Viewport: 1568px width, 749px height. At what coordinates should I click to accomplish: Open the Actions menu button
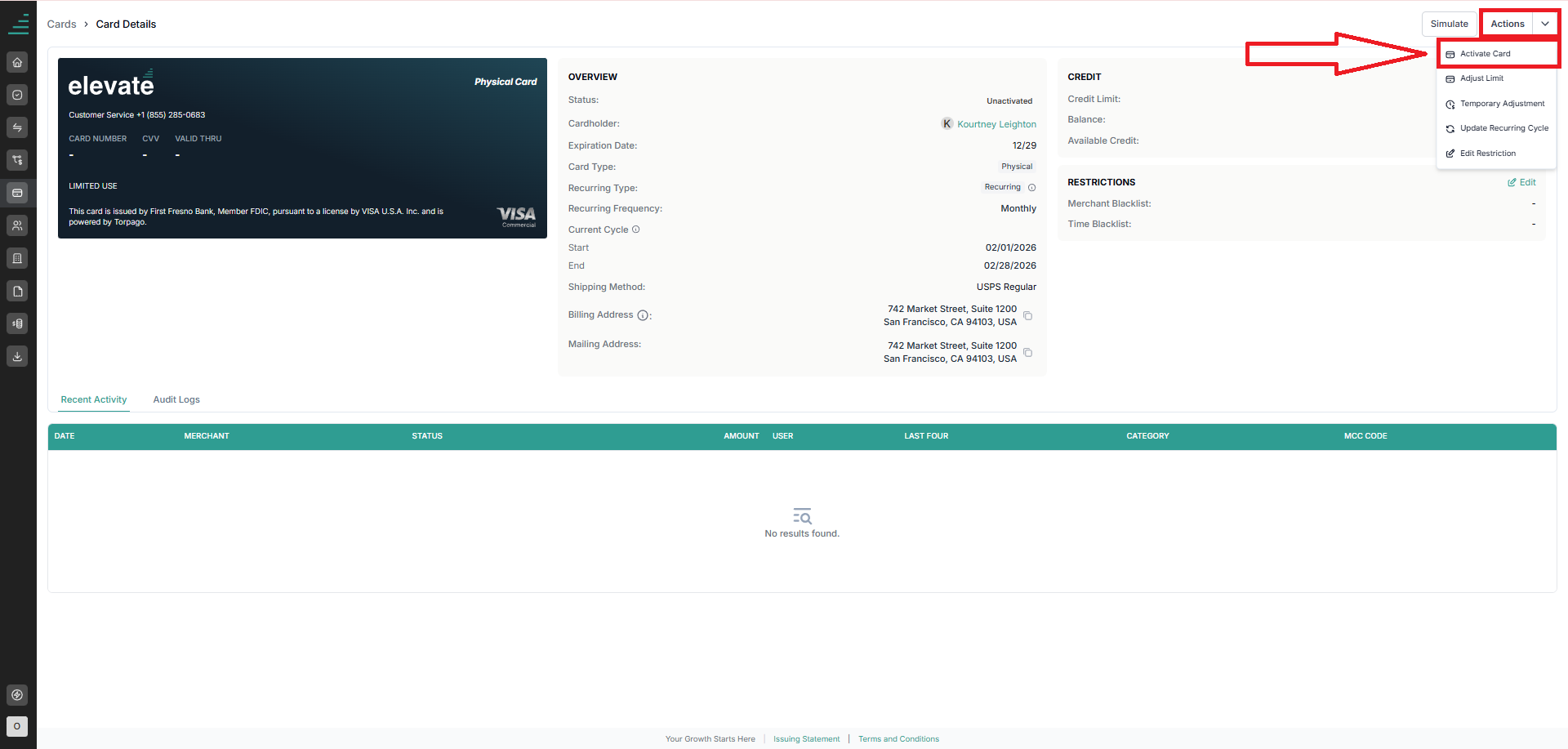point(1508,24)
